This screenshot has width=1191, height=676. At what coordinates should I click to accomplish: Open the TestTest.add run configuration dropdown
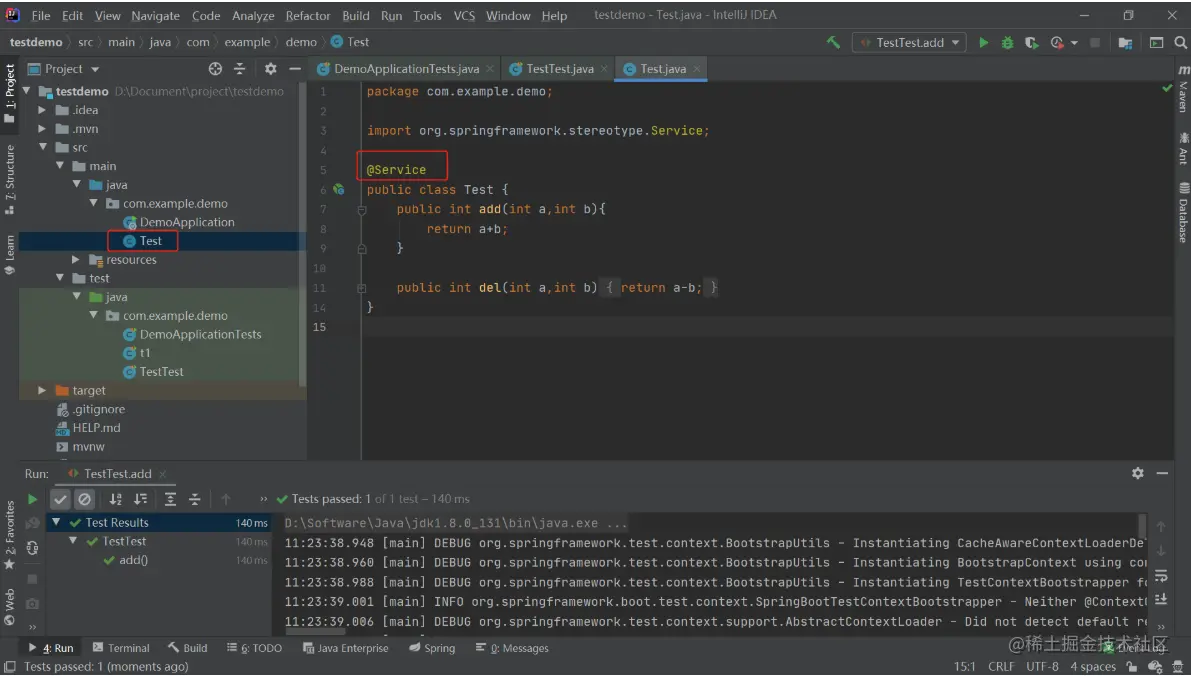tap(910, 43)
